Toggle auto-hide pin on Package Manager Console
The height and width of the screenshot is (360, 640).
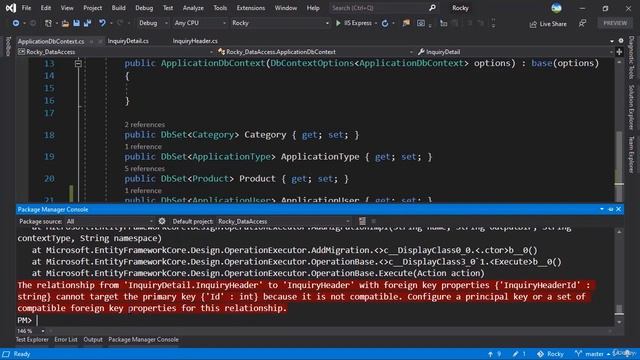[611, 209]
